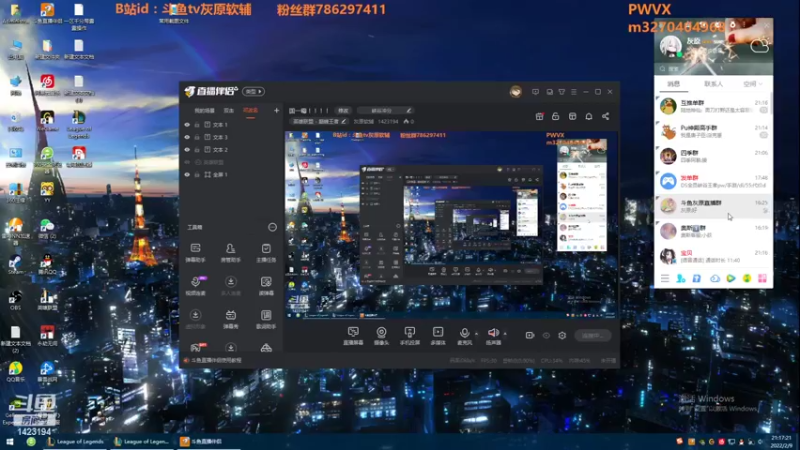800x450 pixels.
Task: Edit the 英雄联盟 category selector
Action: pyautogui.click(x=319, y=121)
